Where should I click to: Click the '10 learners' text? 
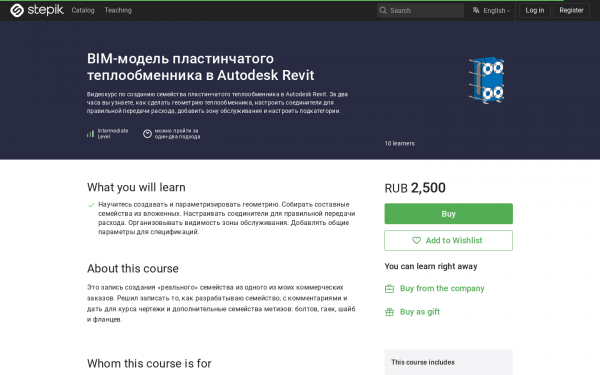coord(399,143)
